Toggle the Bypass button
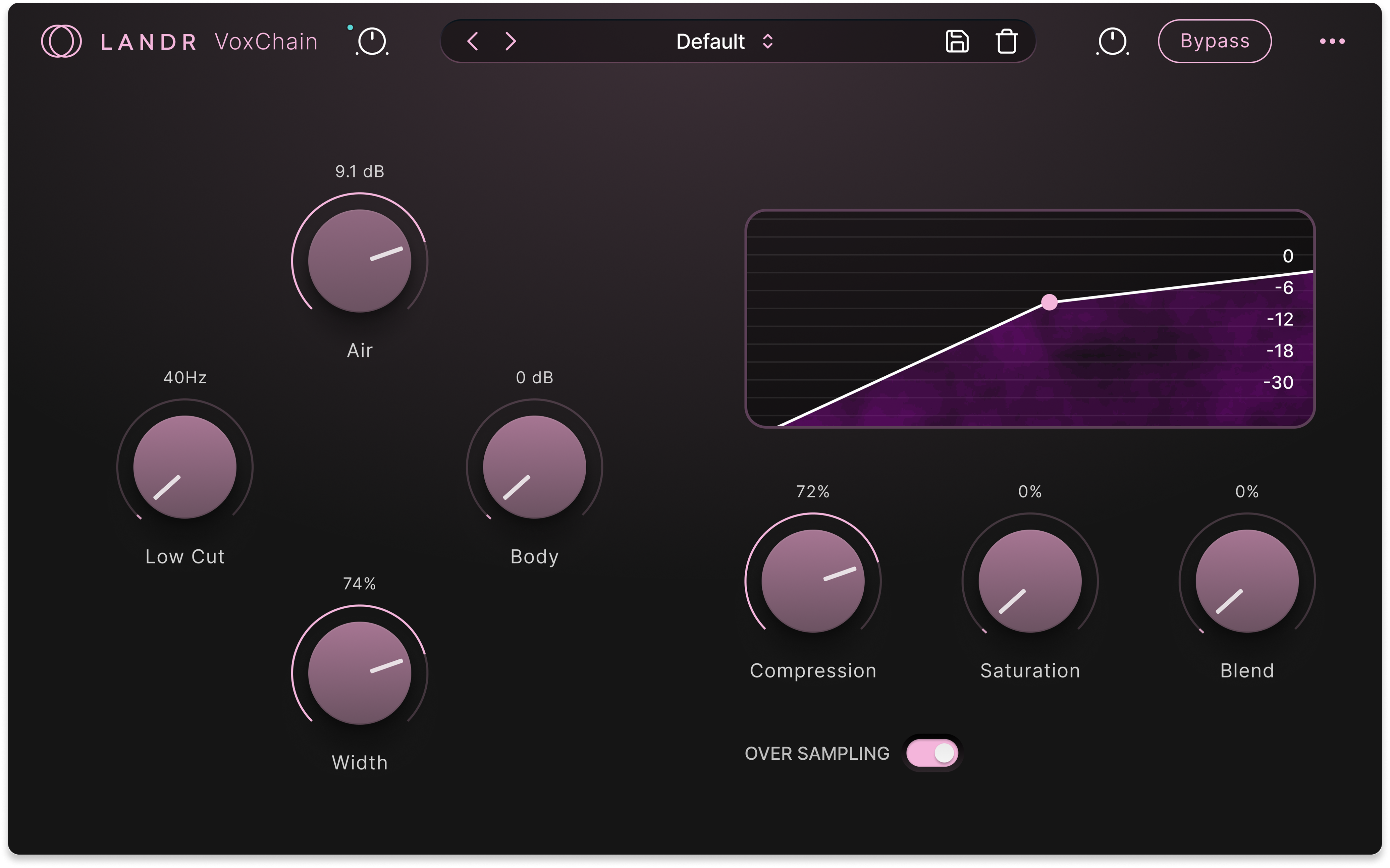 coord(1214,41)
